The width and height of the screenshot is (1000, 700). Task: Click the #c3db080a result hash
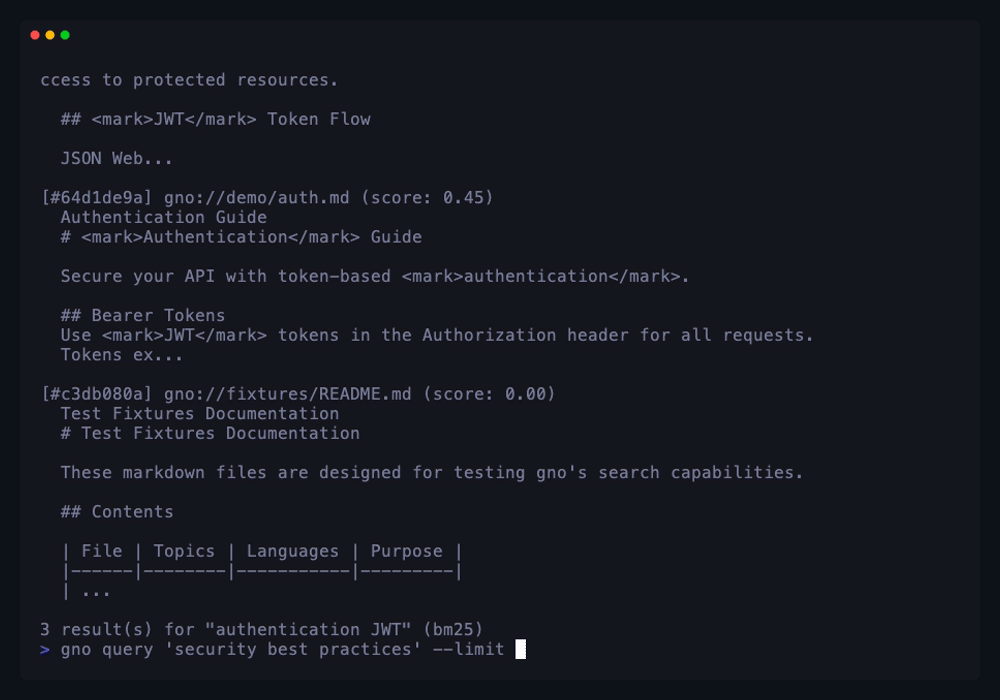(x=97, y=394)
